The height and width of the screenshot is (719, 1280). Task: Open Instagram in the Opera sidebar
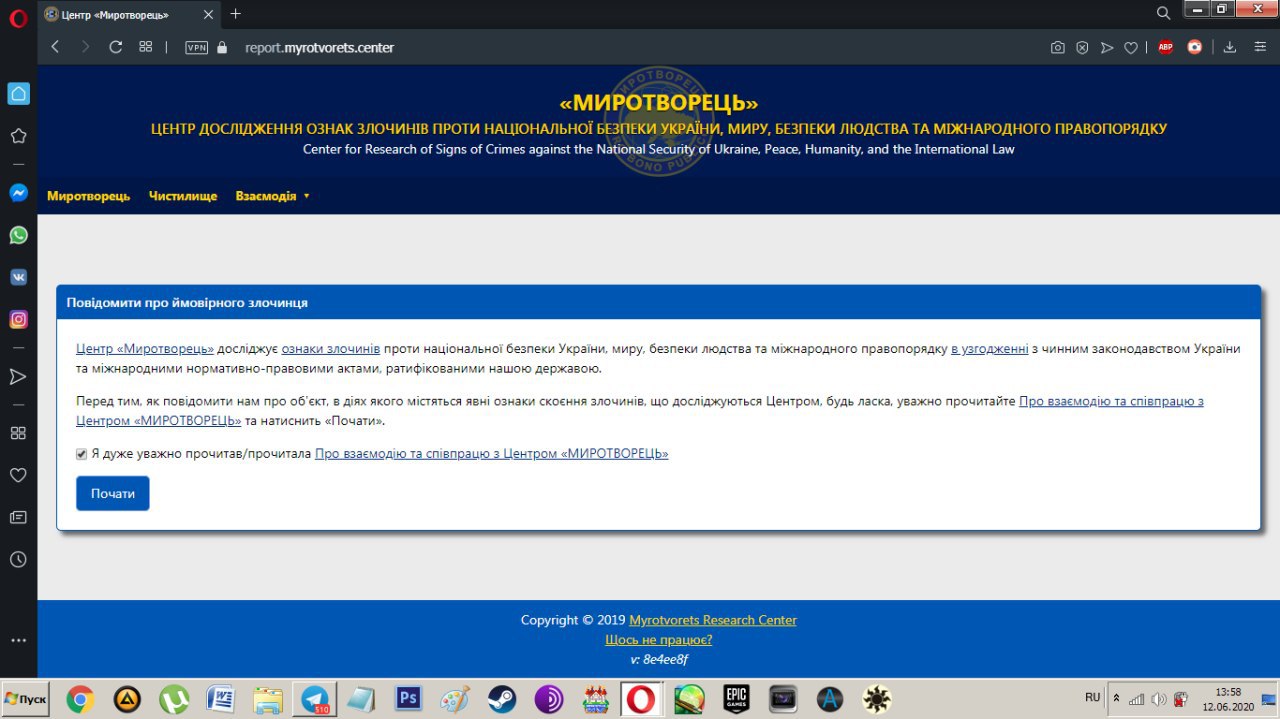coord(18,320)
